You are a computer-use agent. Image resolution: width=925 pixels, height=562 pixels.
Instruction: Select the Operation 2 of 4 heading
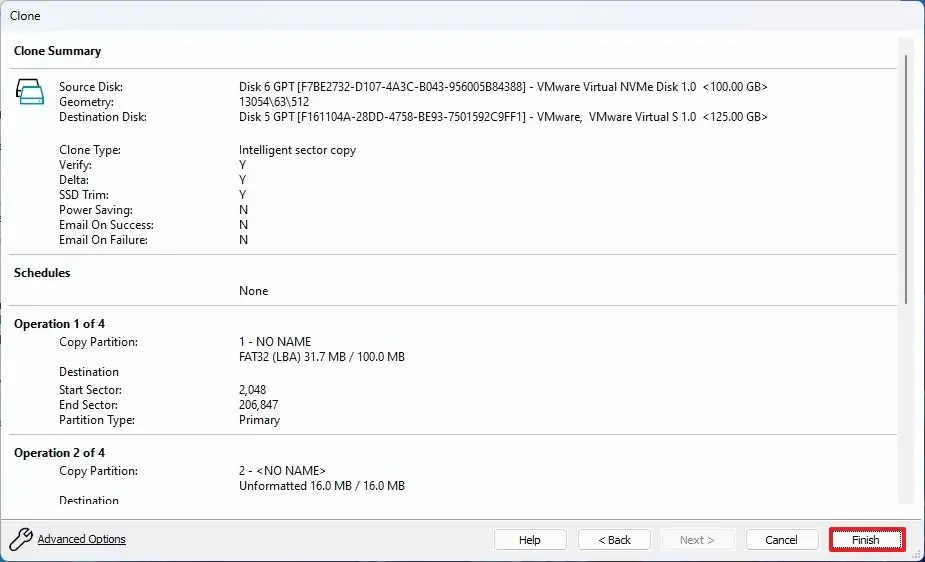[x=59, y=453]
